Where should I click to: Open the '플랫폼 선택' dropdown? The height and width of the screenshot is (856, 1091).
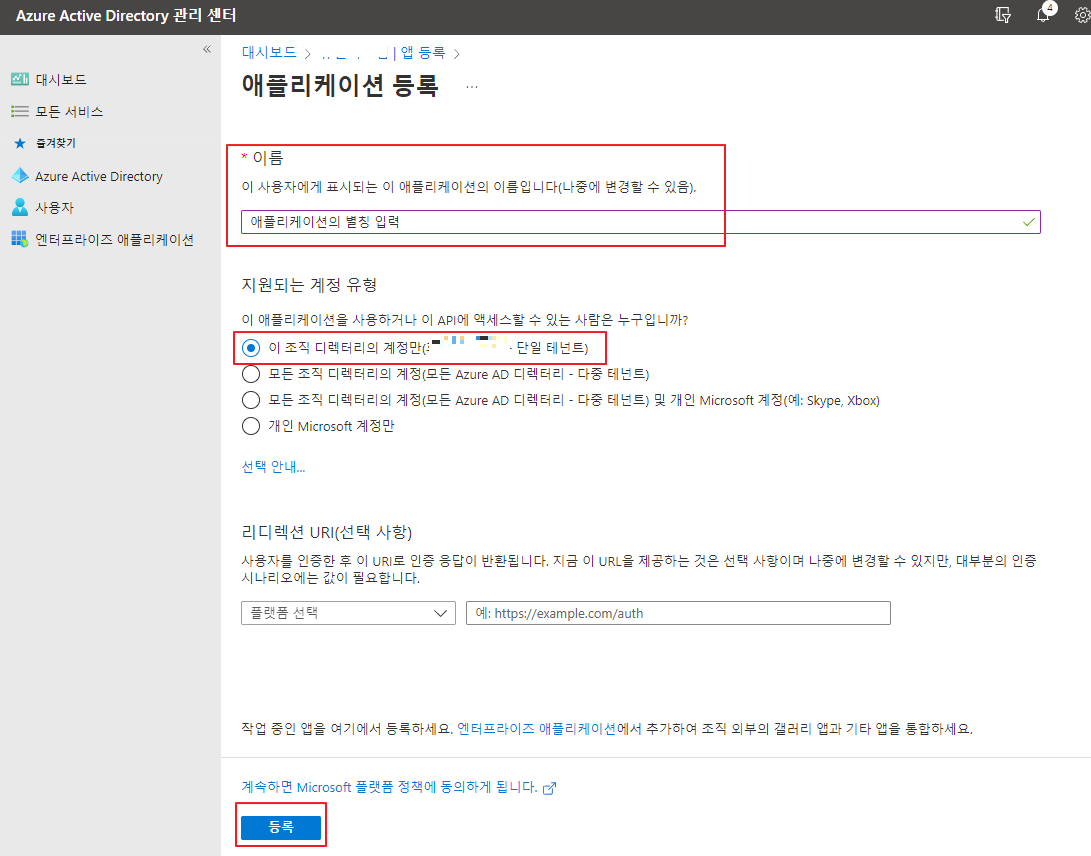coord(348,613)
